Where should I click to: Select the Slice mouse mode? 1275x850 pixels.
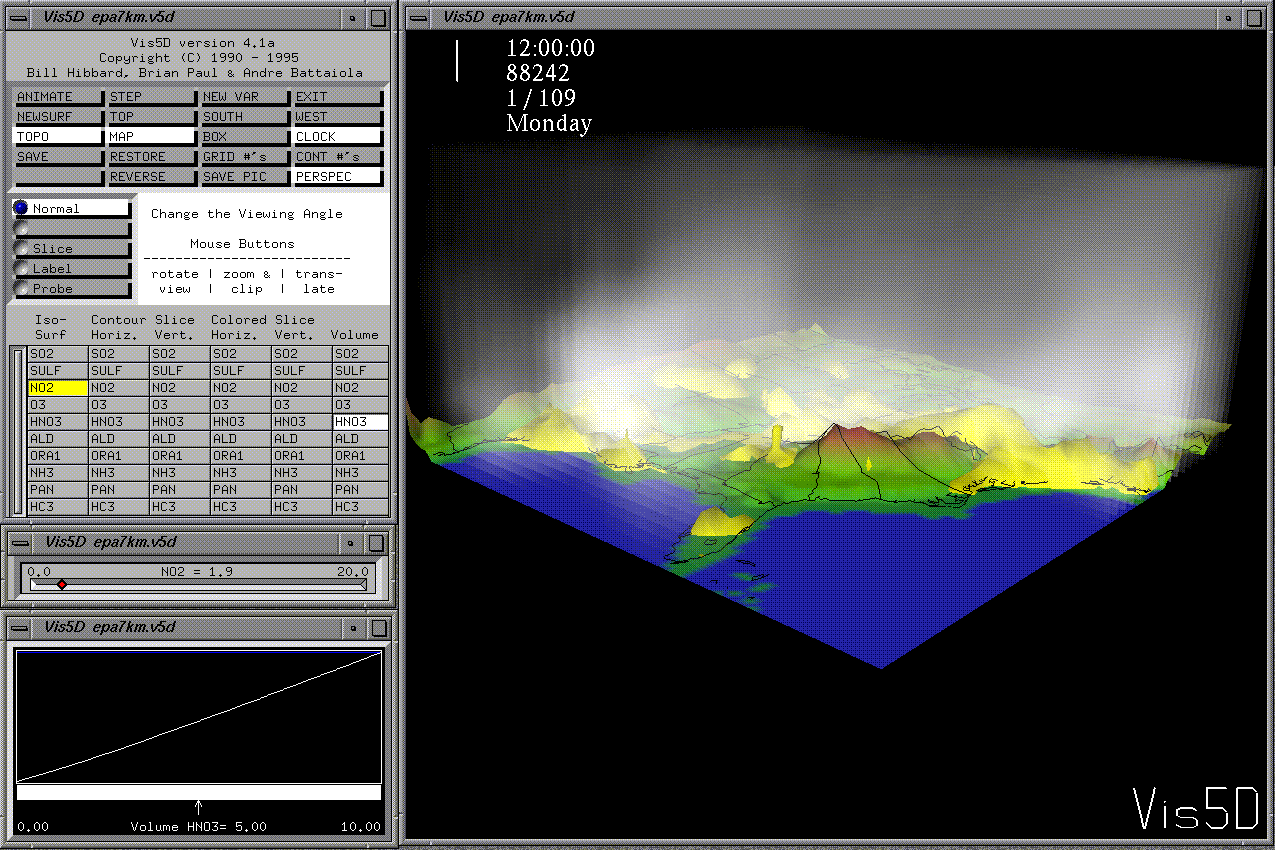click(x=71, y=249)
